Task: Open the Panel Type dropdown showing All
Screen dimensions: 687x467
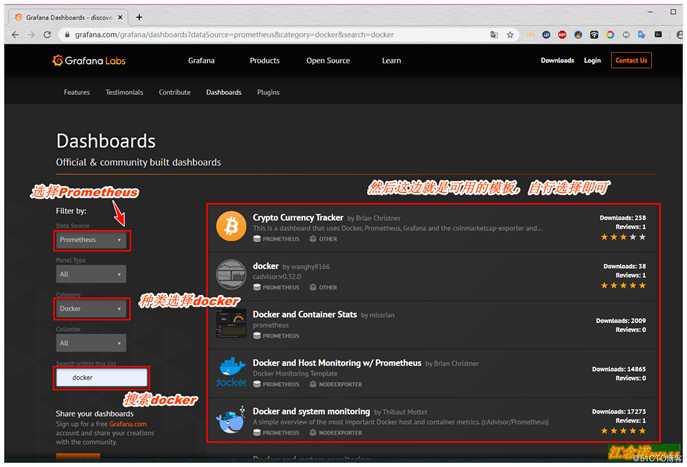Action: (91, 274)
